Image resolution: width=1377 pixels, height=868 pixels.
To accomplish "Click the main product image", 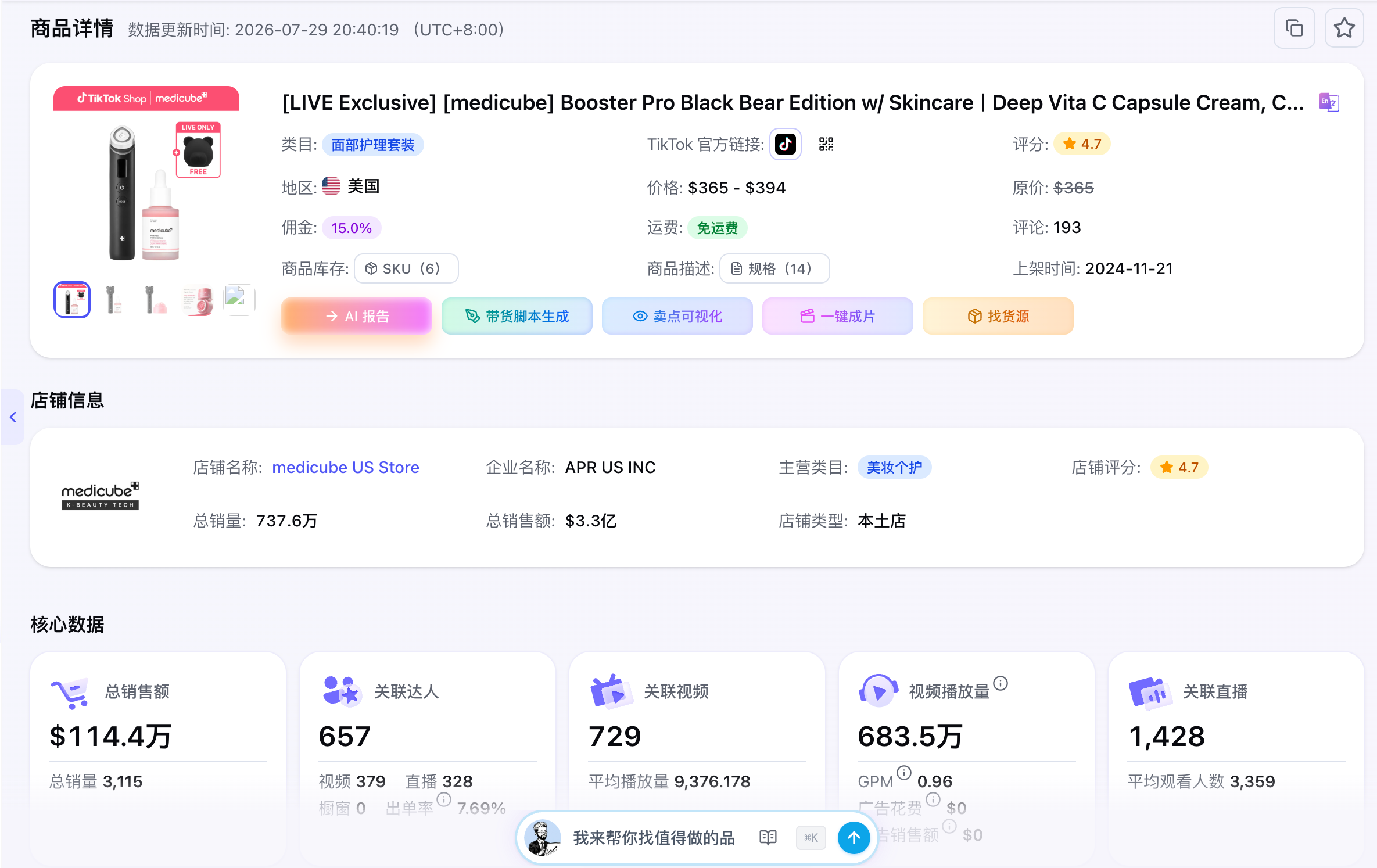I will (x=146, y=179).
